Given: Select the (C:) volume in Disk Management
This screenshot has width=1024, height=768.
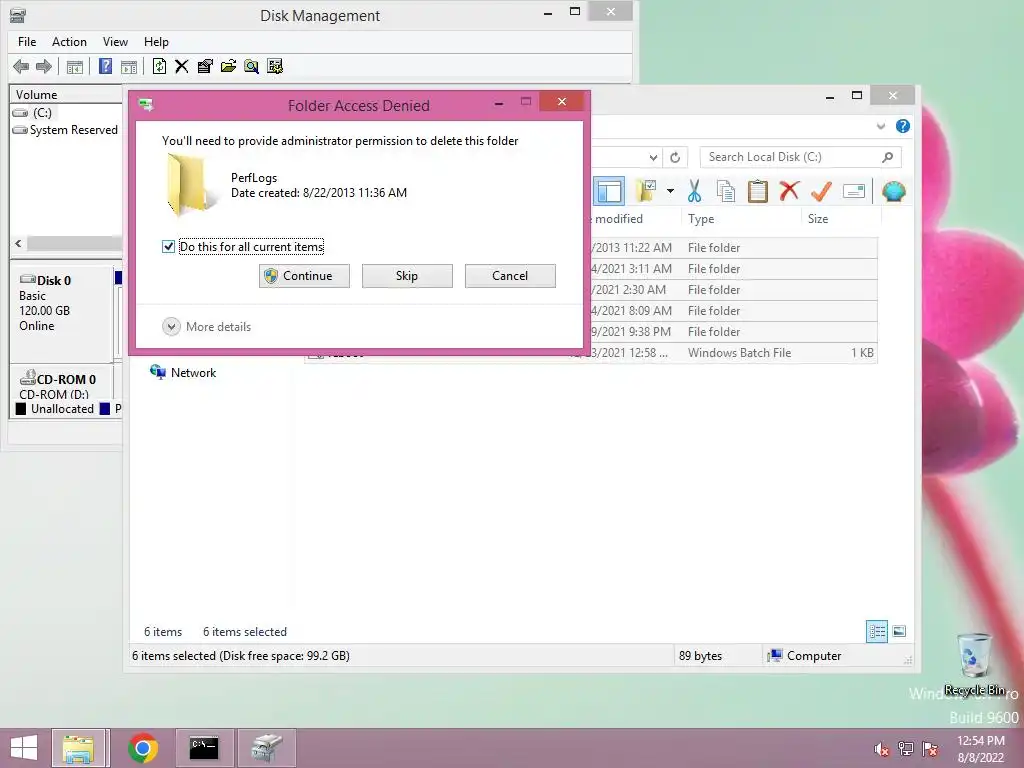Looking at the screenshot, I should pyautogui.click(x=36, y=112).
